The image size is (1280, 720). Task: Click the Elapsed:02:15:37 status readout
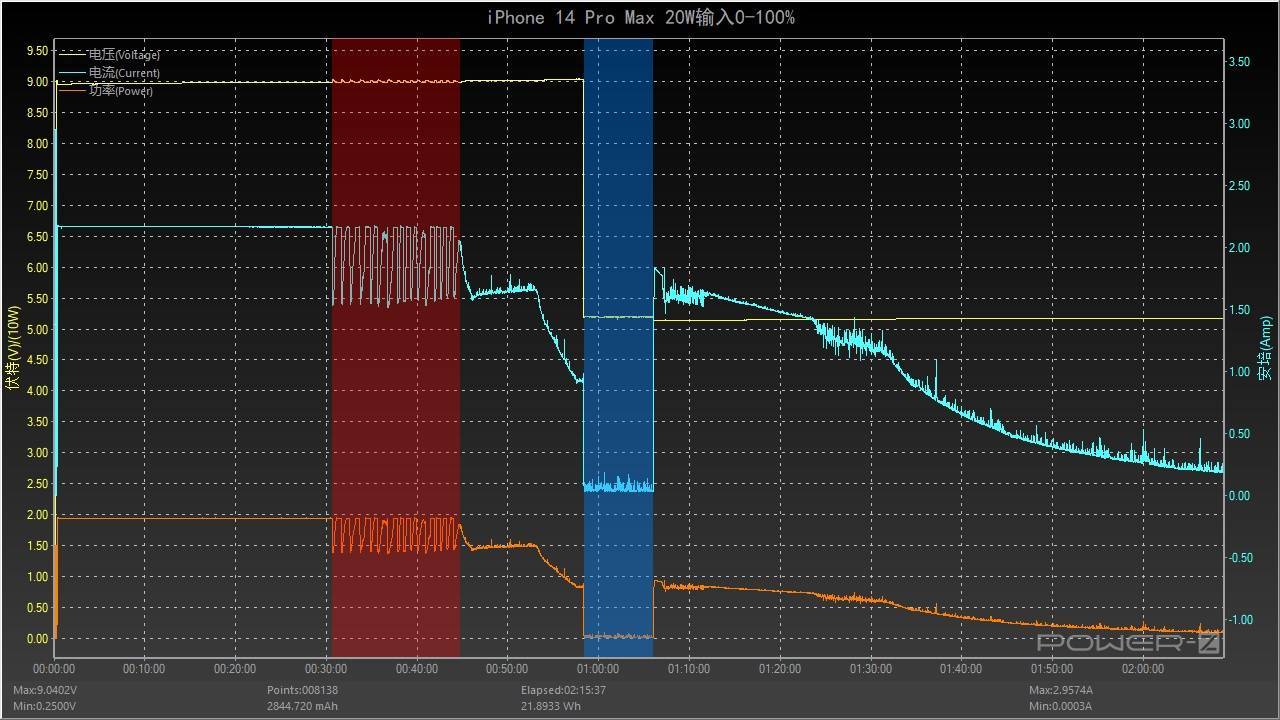(564, 690)
